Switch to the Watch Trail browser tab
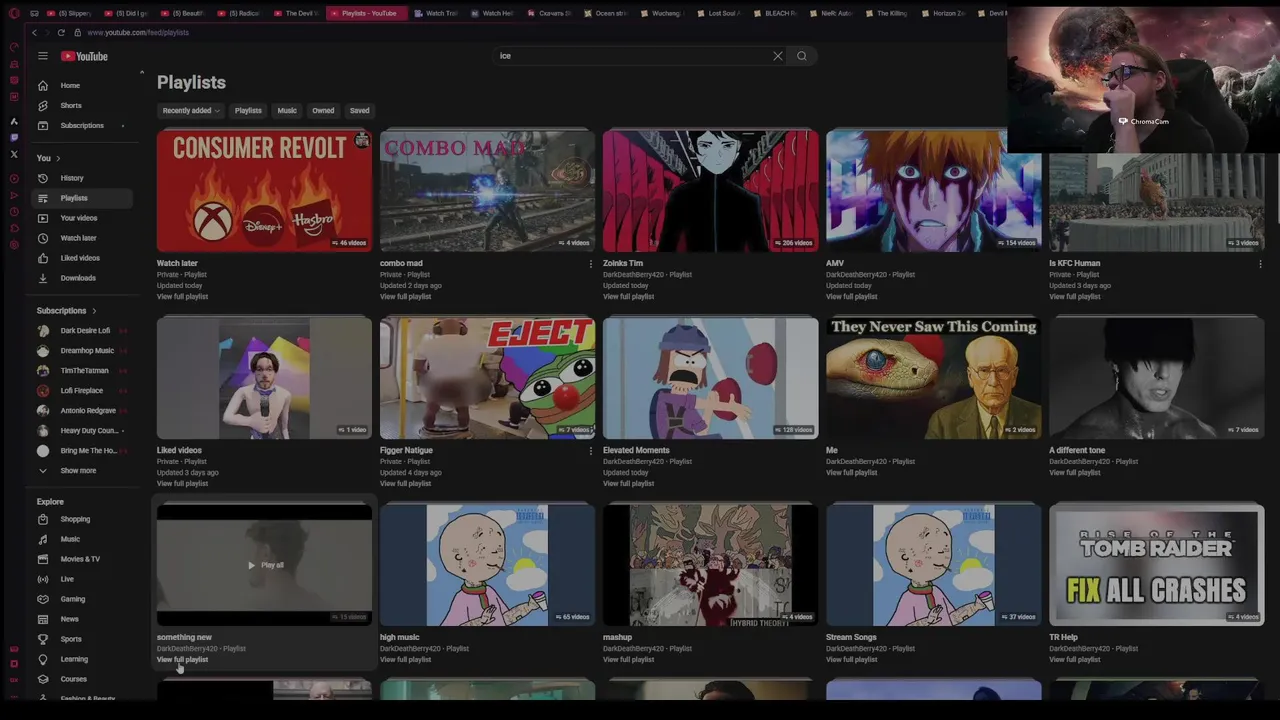Viewport: 1280px width, 720px height. (437, 14)
